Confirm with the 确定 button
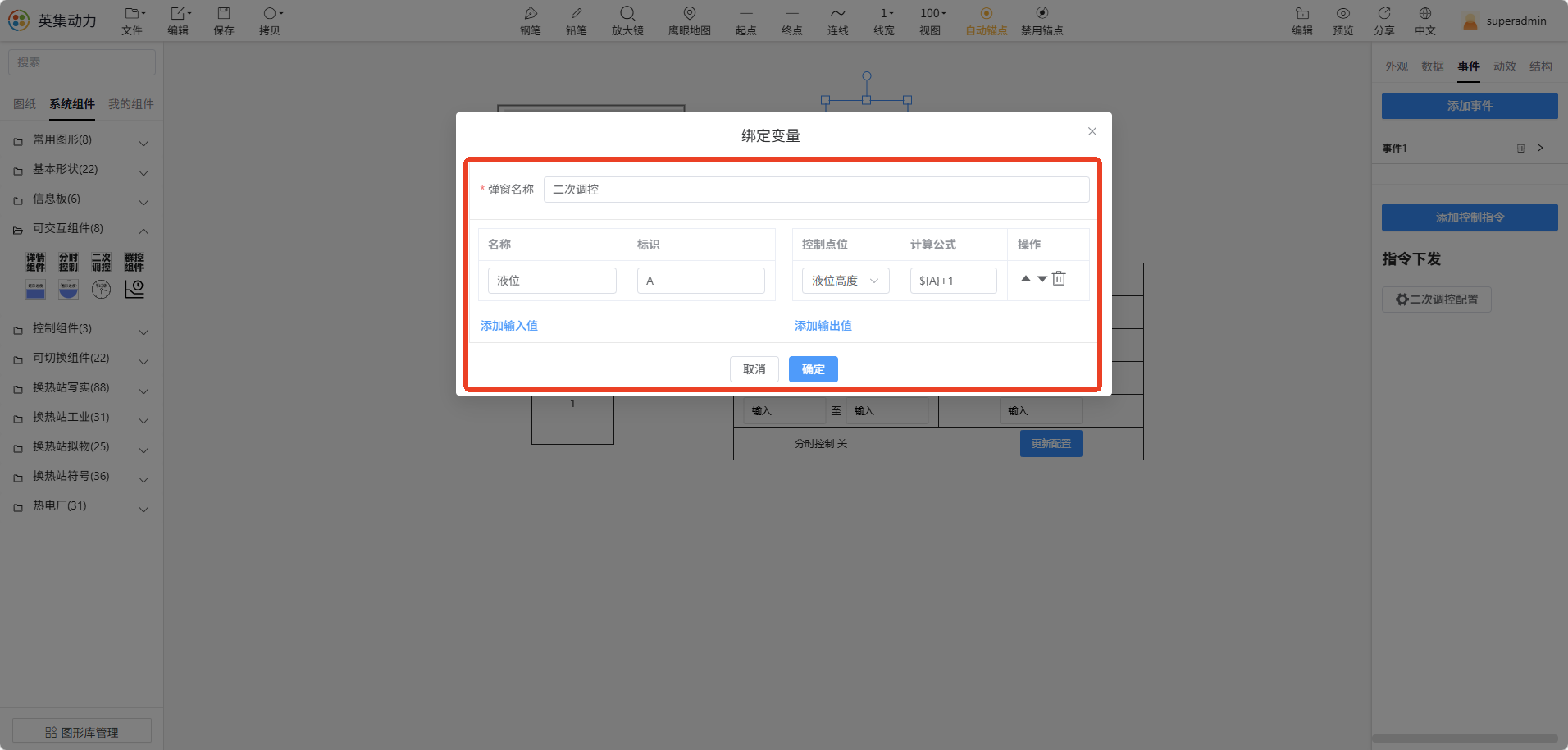This screenshot has height=750, width=1568. point(814,369)
